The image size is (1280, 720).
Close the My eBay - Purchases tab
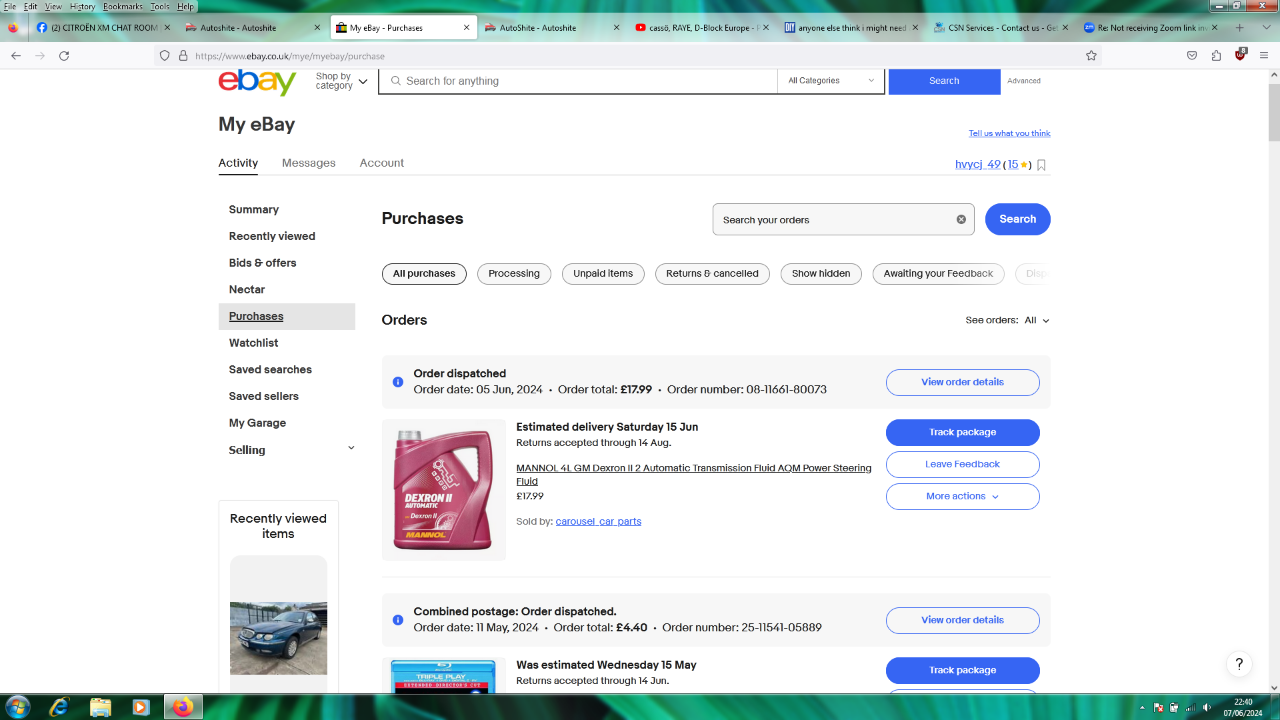click(466, 28)
